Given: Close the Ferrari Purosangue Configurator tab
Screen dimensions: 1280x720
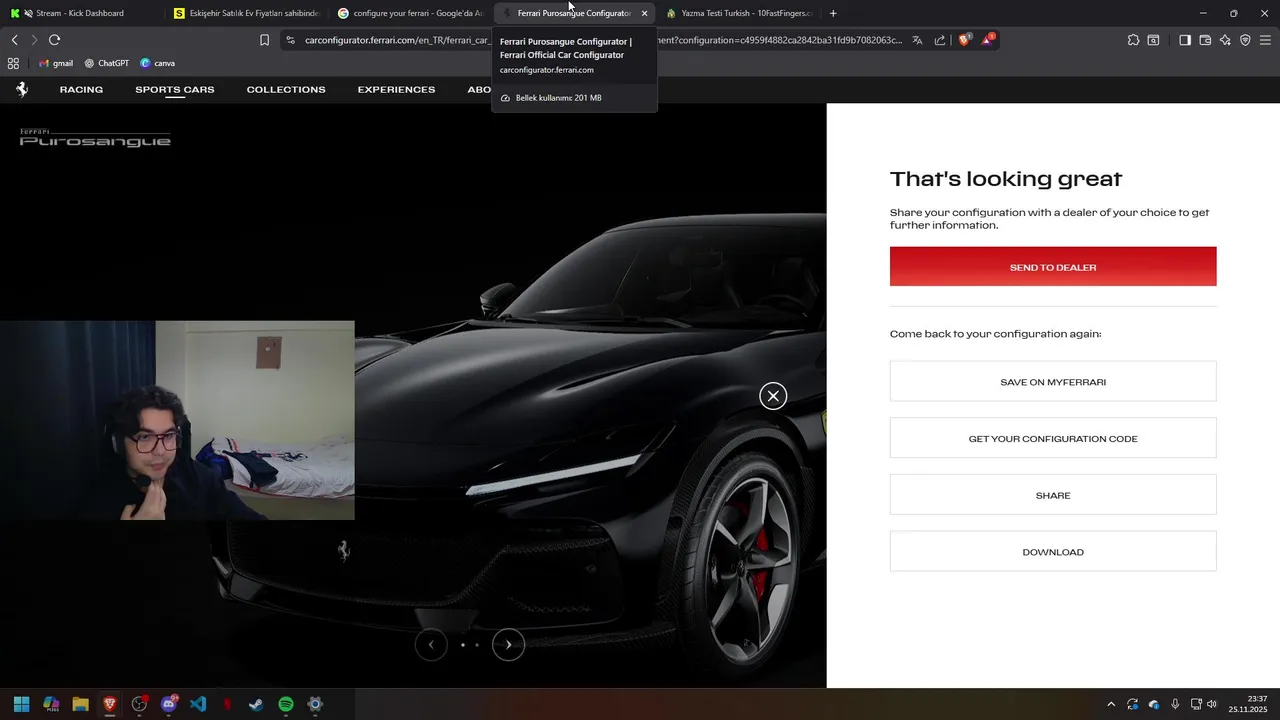Looking at the screenshot, I should 644,13.
